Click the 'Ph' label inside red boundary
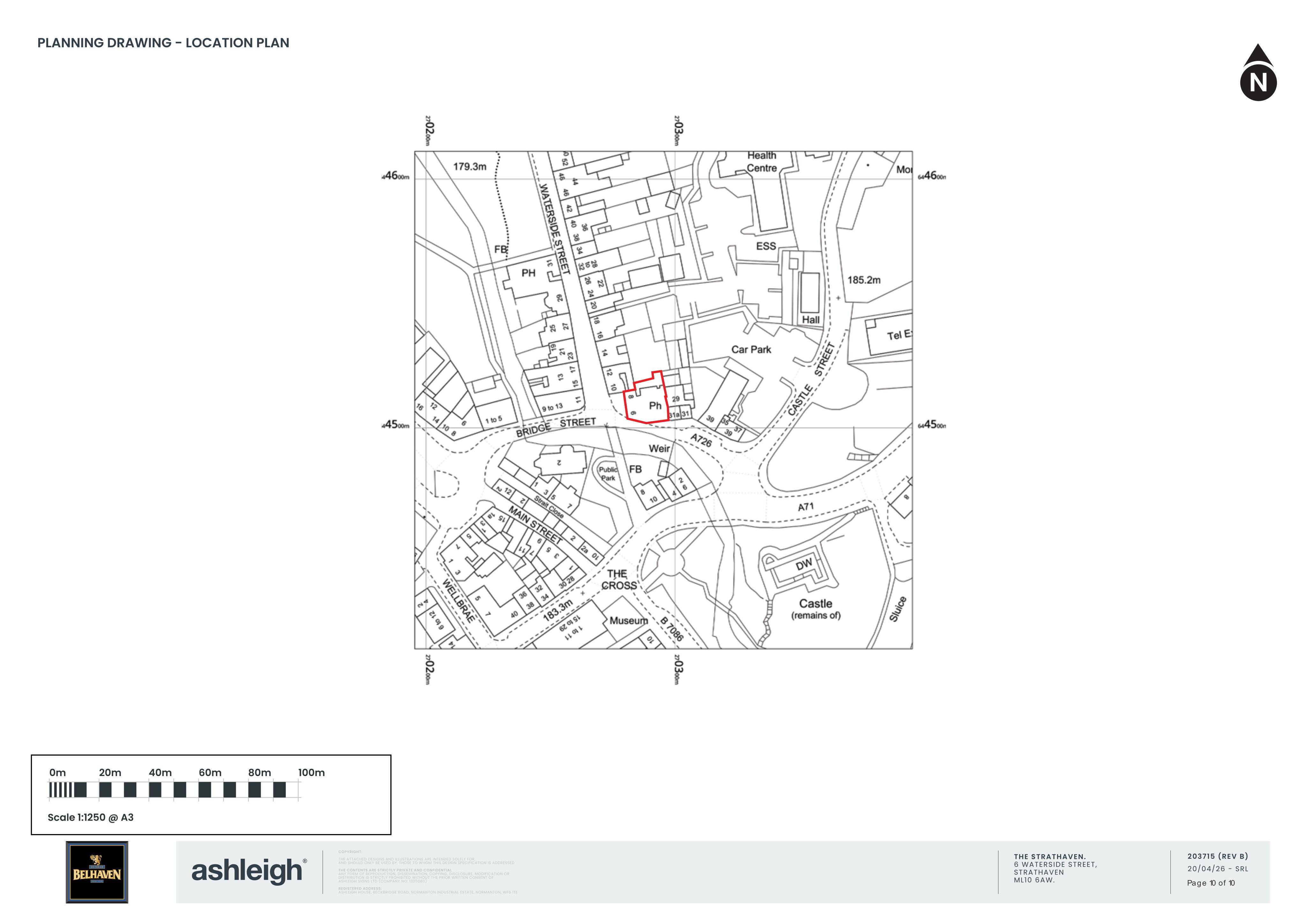Screen dimensions: 1307x924 point(655,406)
